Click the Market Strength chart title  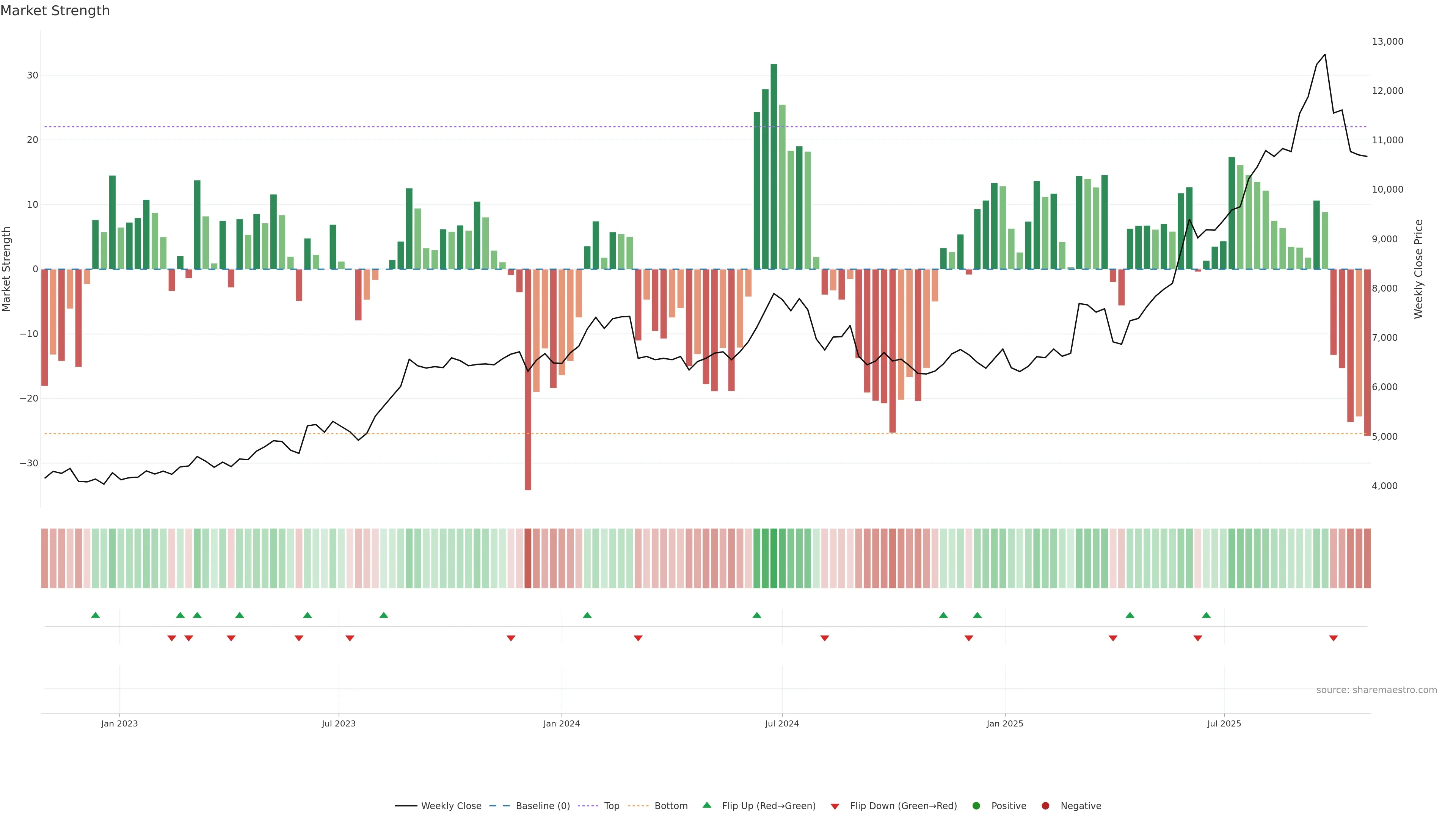click(55, 11)
